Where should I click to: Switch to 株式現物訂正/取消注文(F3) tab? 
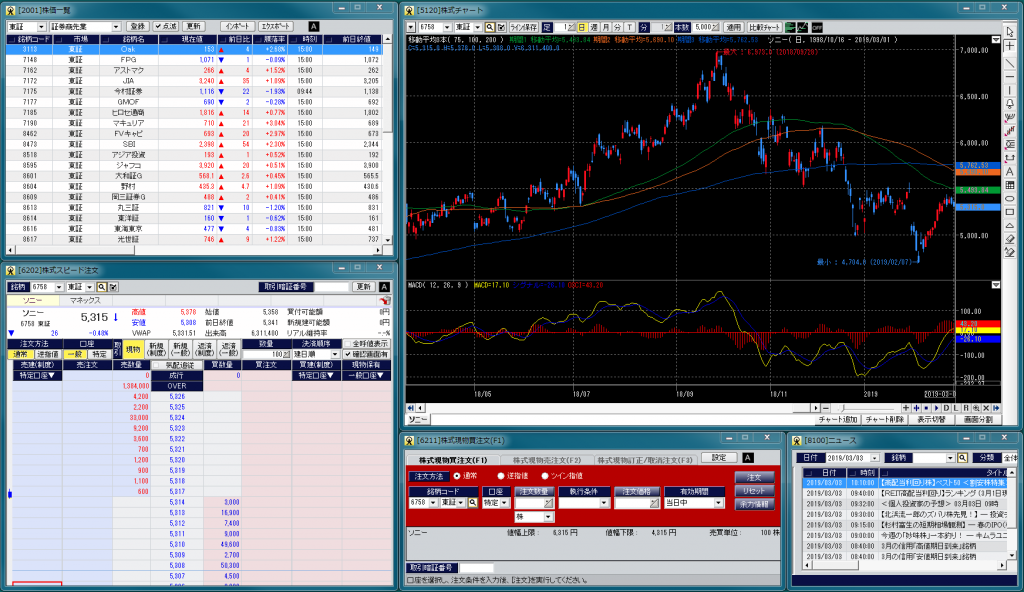[x=645, y=460]
